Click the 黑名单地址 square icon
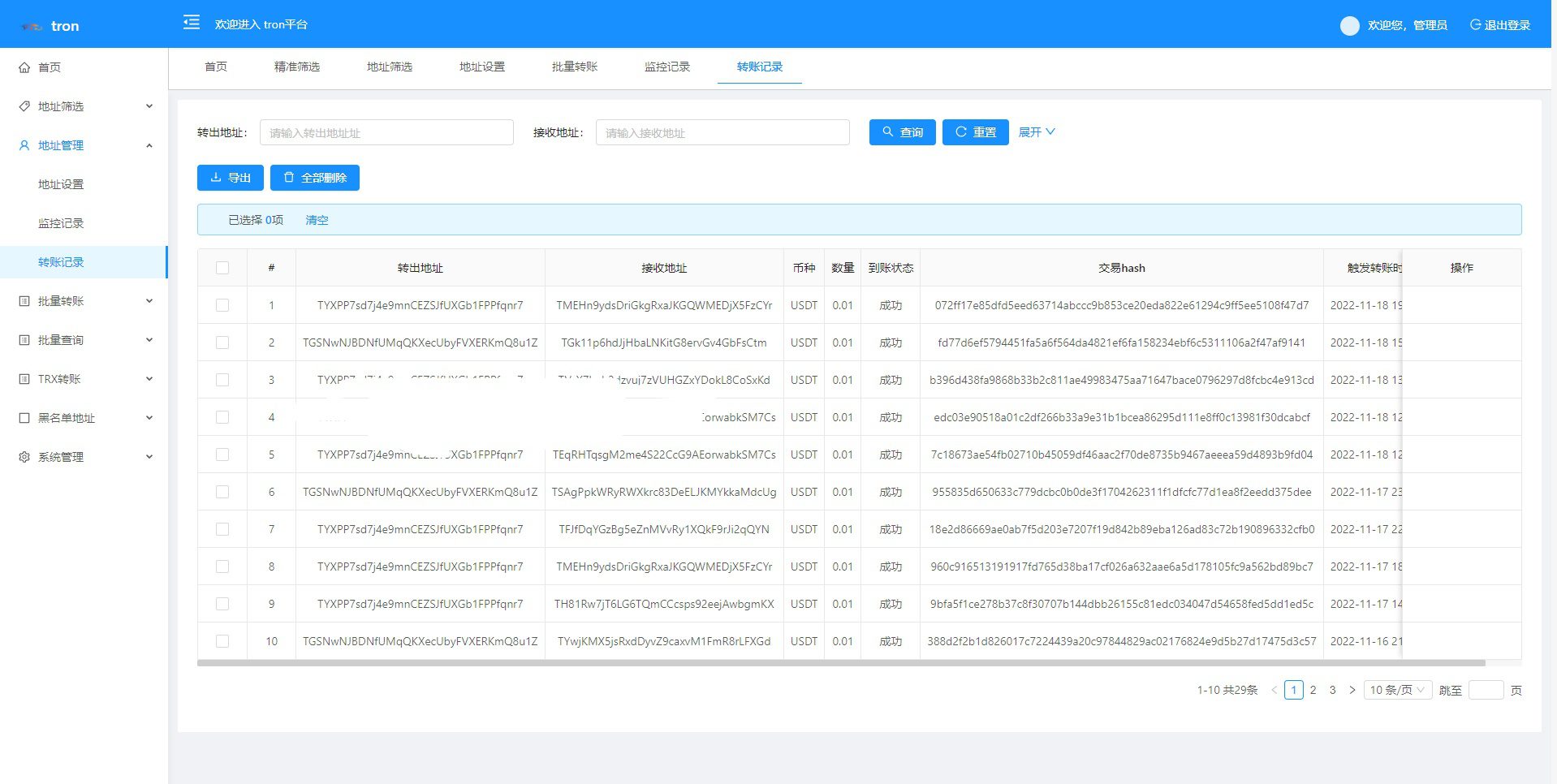This screenshot has height=784, width=1557. 24,418
